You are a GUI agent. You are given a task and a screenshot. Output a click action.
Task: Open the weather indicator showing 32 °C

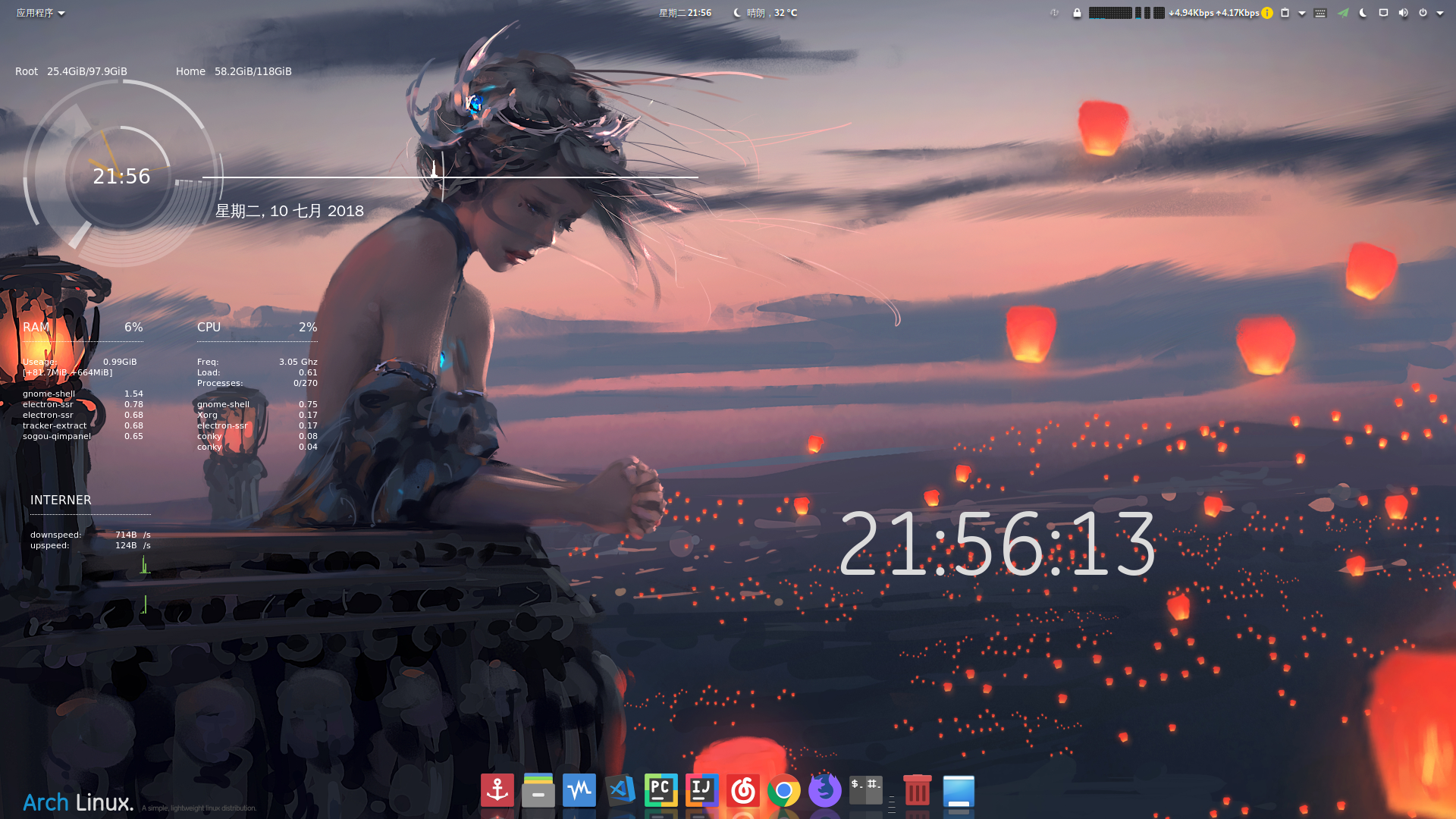(766, 13)
